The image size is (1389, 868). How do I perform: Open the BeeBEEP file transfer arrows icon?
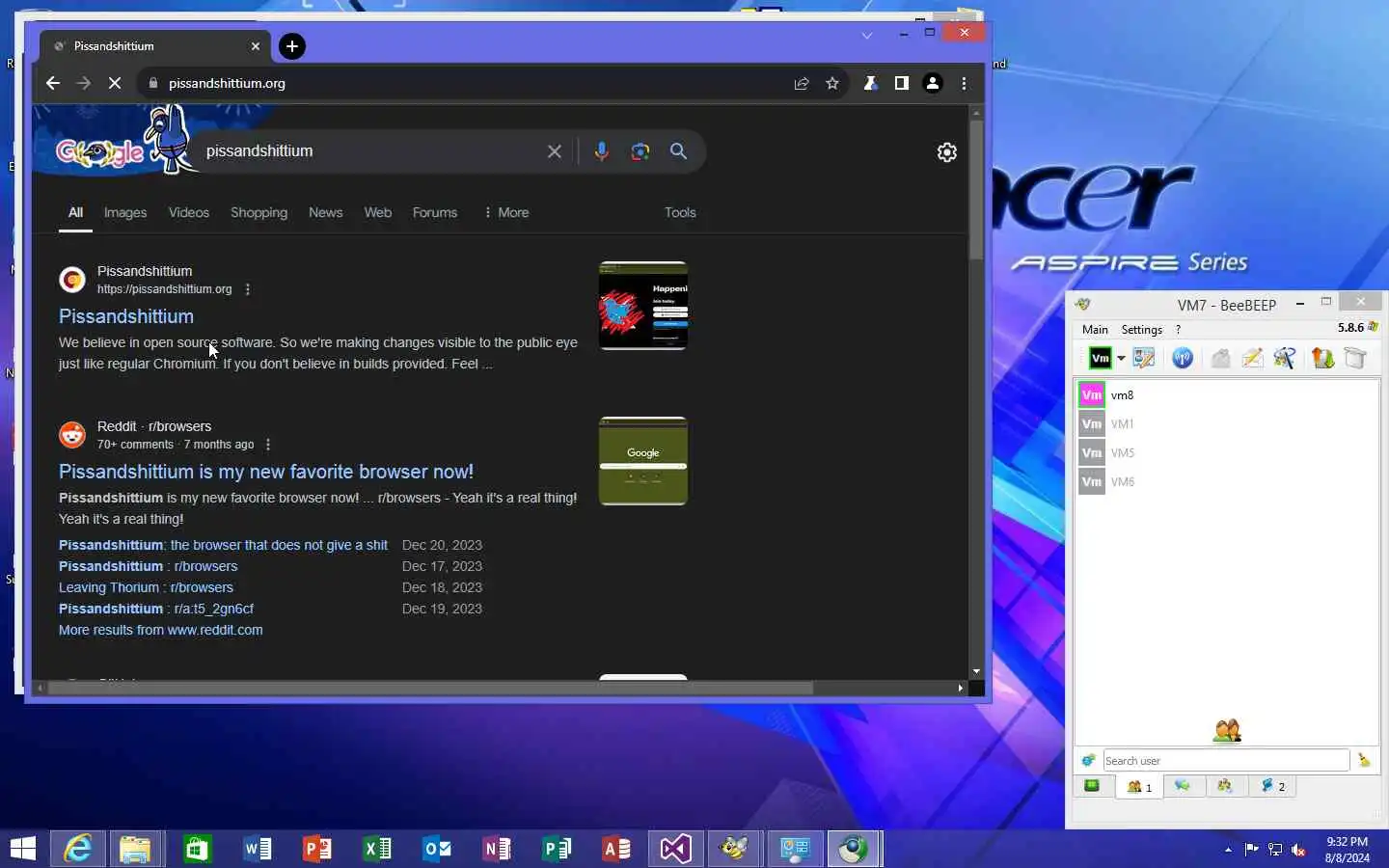click(1322, 359)
